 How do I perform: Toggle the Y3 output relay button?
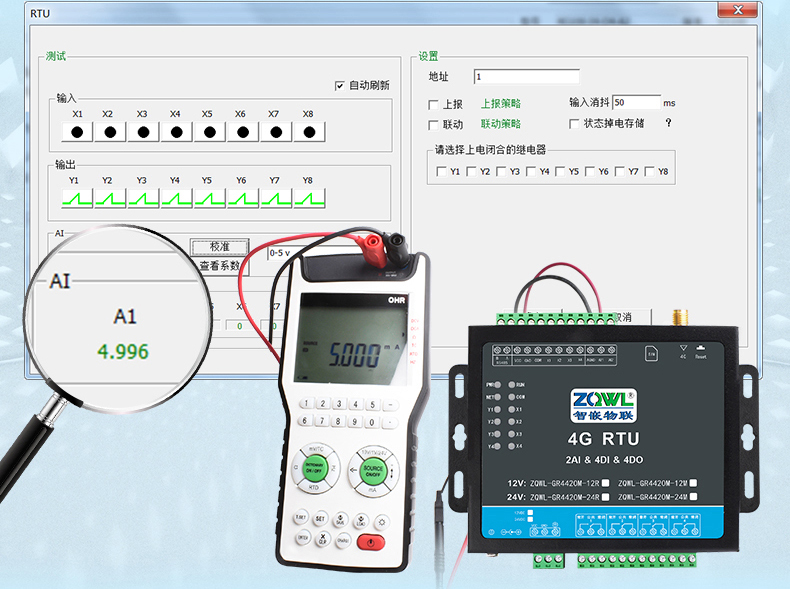pos(143,199)
